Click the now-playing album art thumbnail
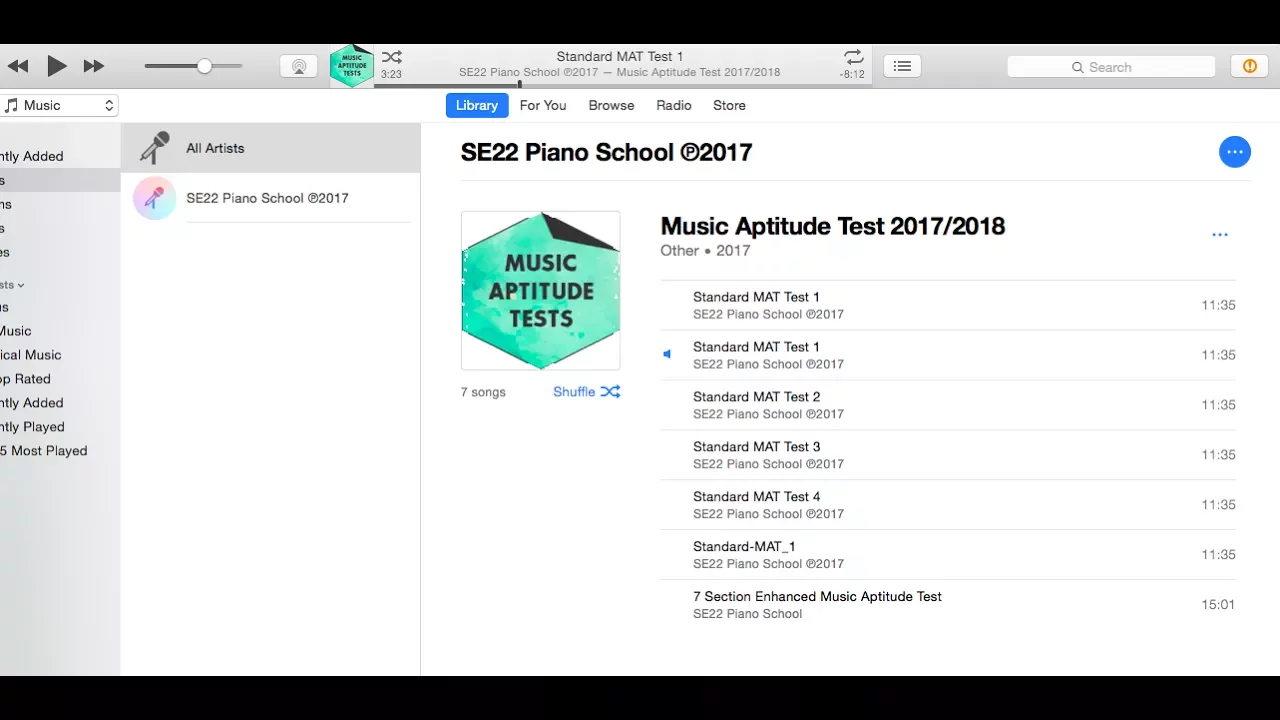 [x=352, y=66]
